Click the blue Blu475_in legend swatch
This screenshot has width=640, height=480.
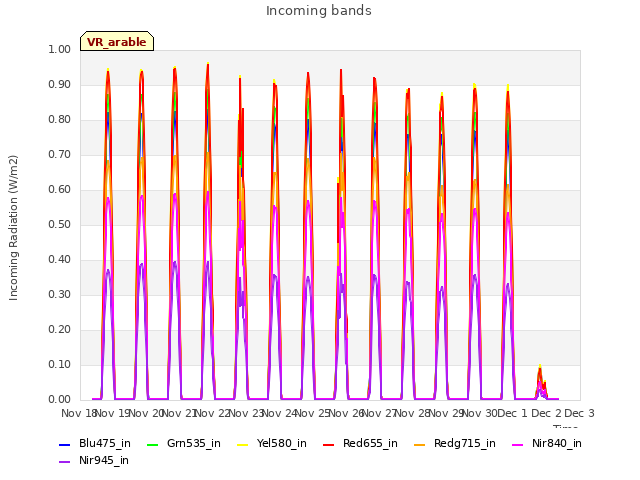click(64, 444)
